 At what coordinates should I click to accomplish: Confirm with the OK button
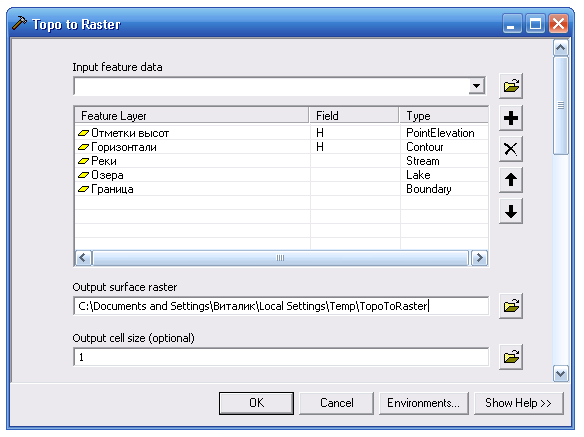[256, 403]
